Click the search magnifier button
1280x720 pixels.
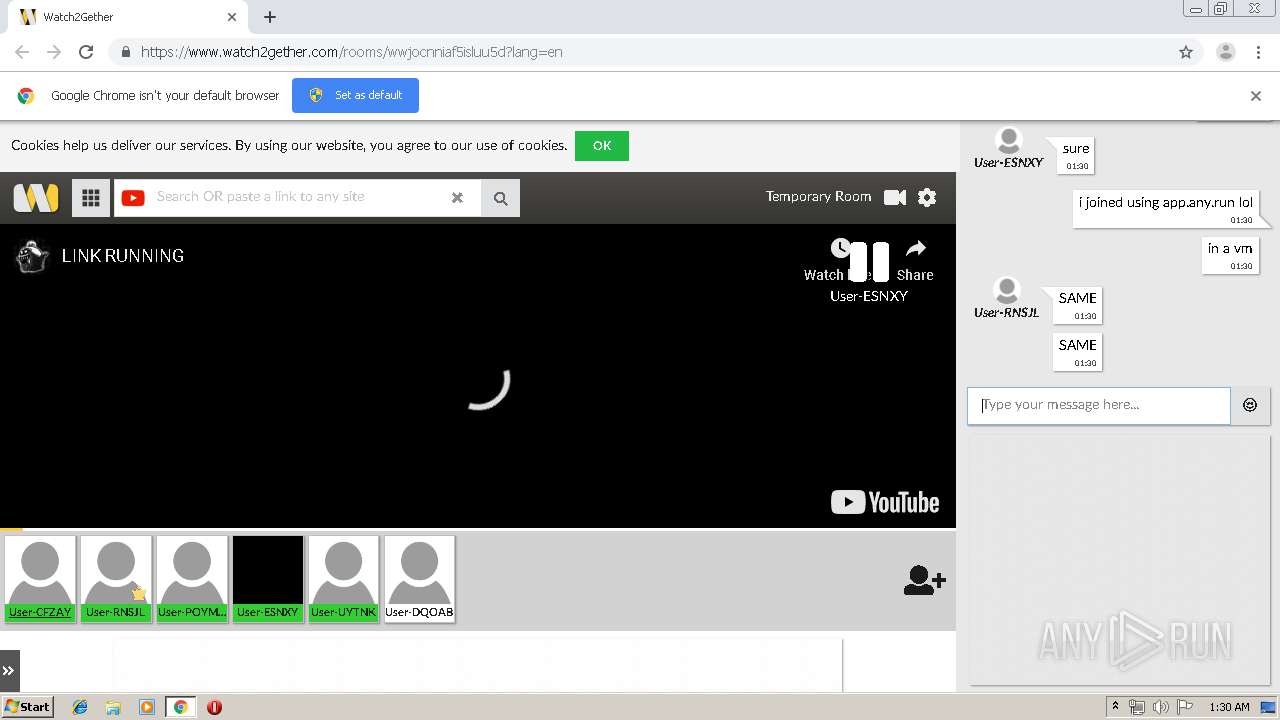coord(500,198)
